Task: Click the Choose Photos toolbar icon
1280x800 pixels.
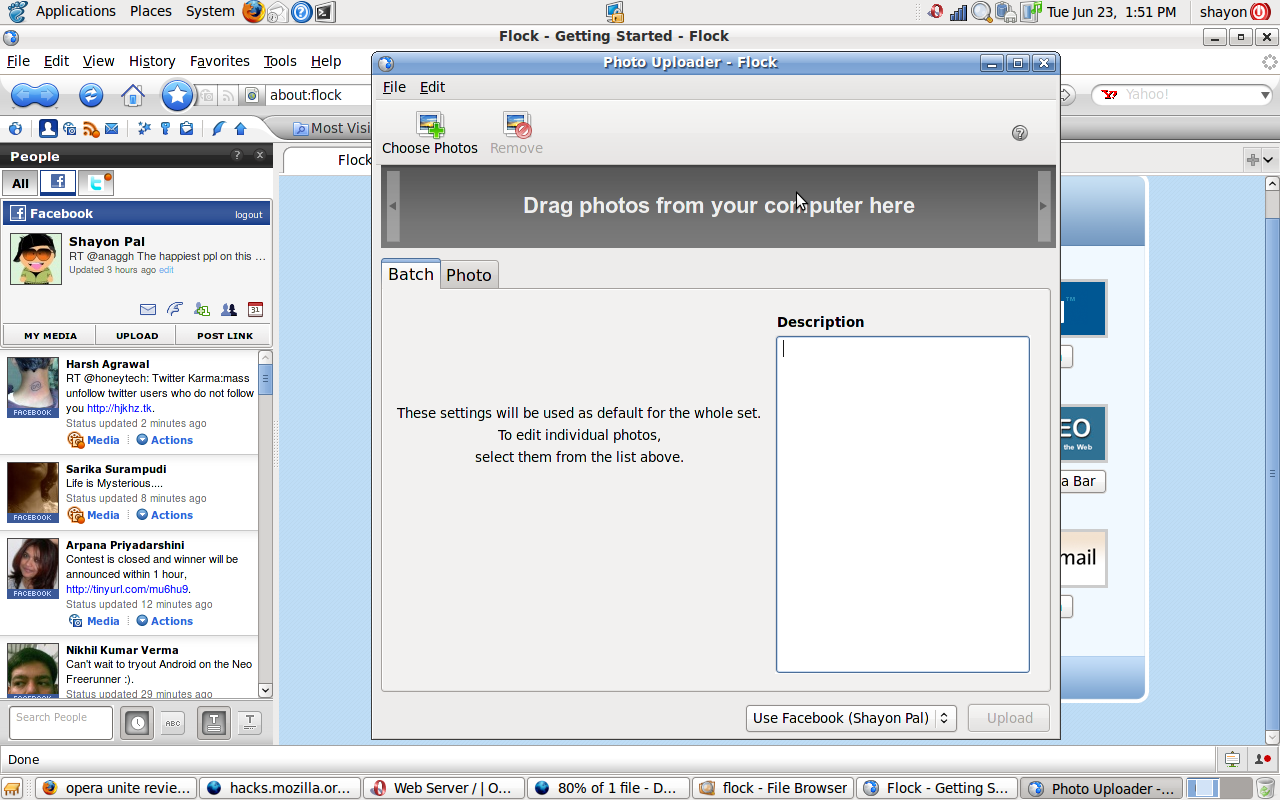Action: (x=430, y=126)
